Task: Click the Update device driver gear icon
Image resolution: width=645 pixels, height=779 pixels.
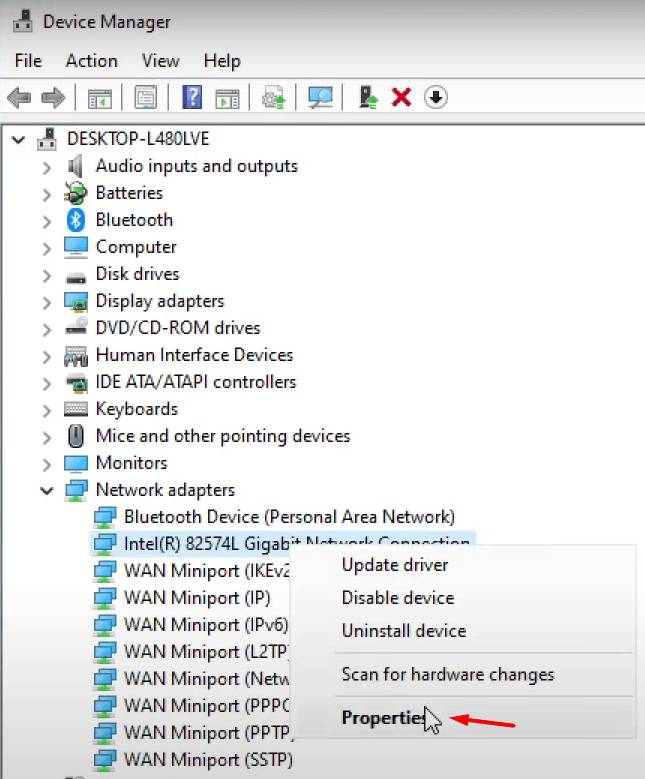Action: (273, 97)
